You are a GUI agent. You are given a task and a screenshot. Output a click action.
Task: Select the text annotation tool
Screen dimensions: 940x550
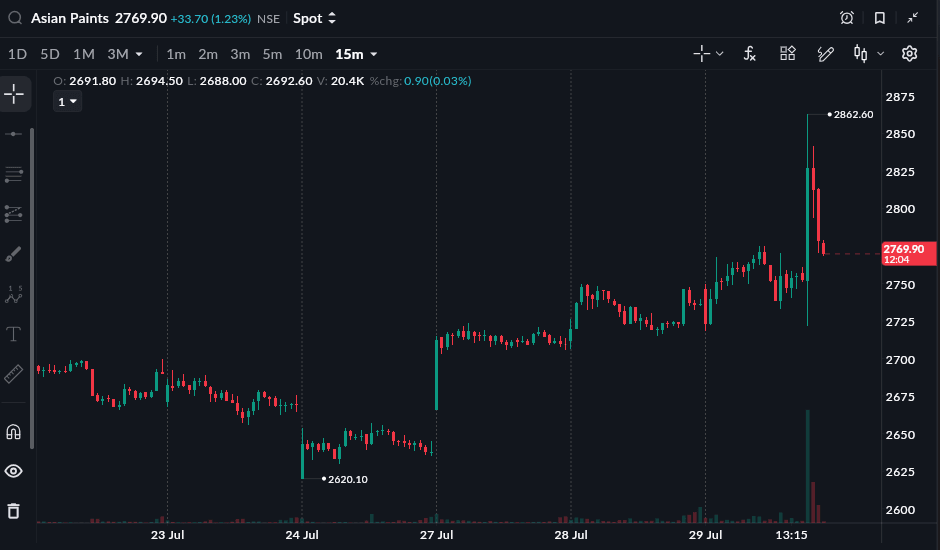coord(14,334)
